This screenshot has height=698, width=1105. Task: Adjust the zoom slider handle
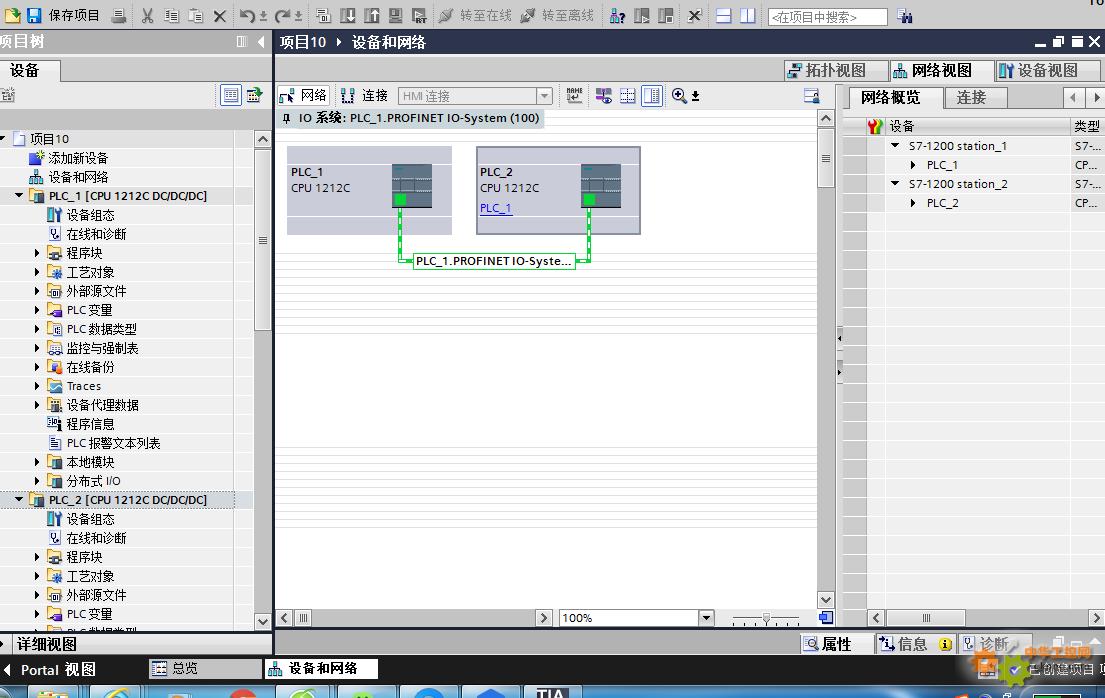(x=766, y=618)
